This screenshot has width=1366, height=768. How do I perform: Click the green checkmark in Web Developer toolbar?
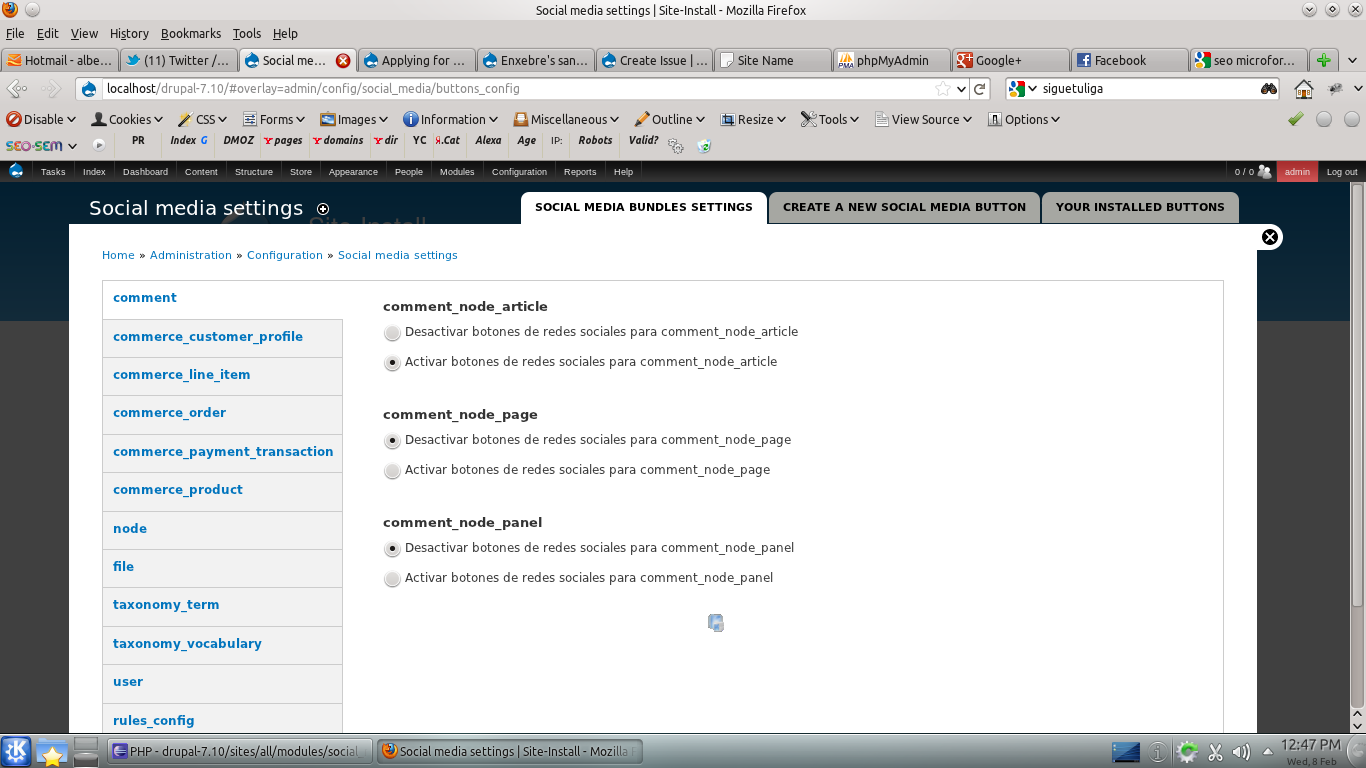click(x=1296, y=119)
